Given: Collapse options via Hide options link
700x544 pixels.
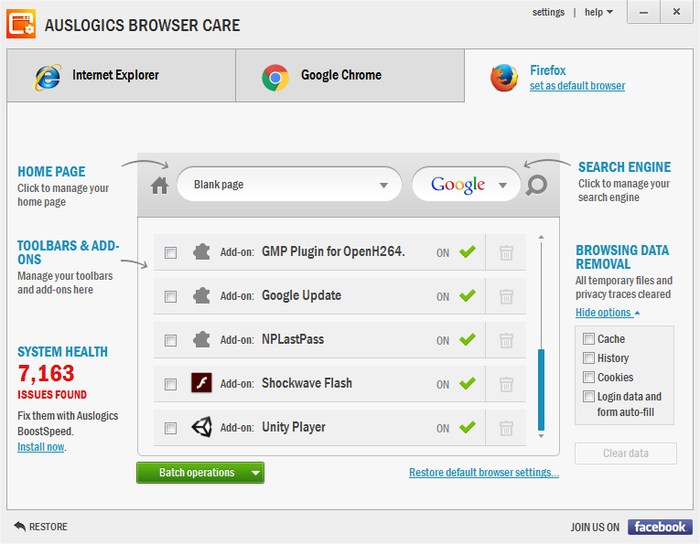Looking at the screenshot, I should [x=607, y=312].
